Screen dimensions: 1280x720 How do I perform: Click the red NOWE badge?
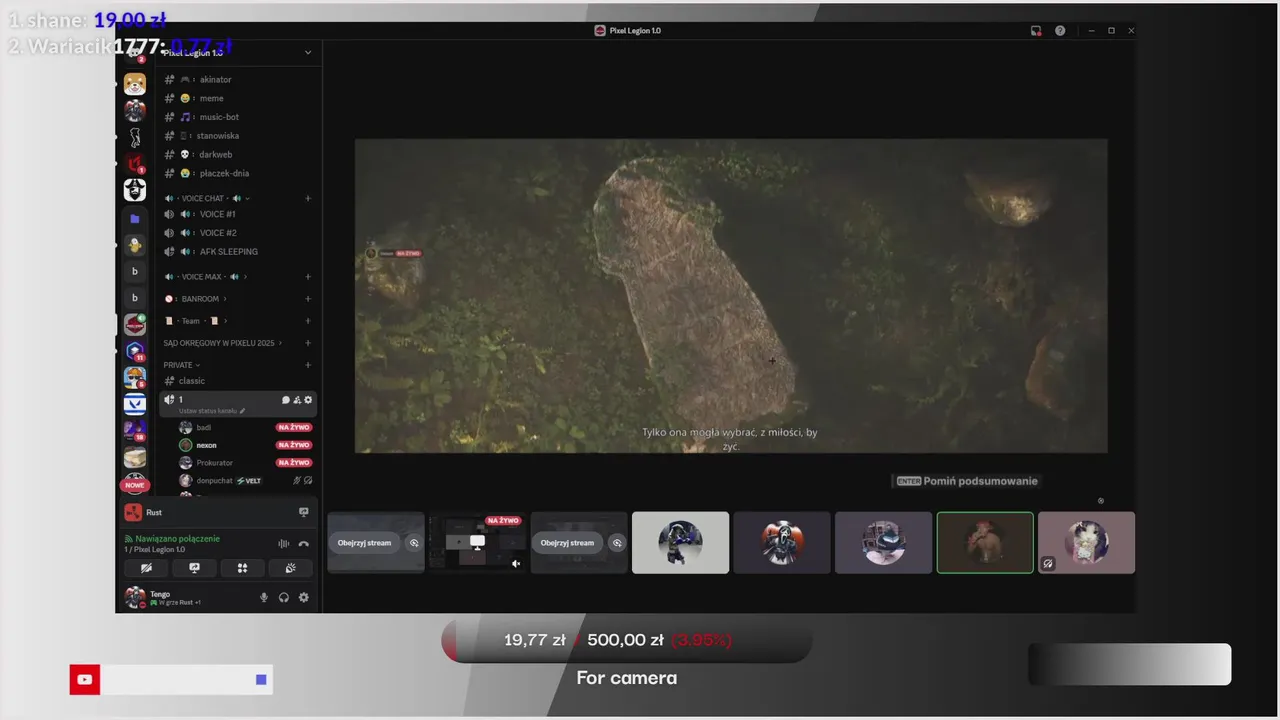135,485
